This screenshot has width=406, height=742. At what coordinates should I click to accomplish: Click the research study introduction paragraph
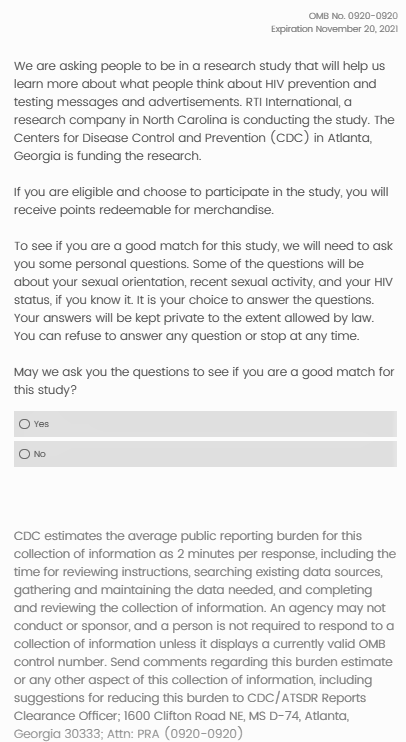(x=204, y=111)
